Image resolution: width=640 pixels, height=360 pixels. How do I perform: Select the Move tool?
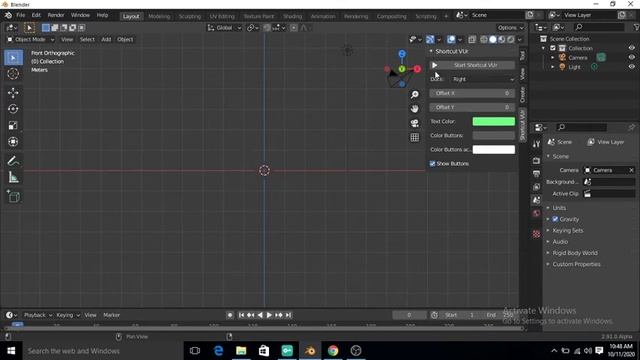(x=13, y=93)
